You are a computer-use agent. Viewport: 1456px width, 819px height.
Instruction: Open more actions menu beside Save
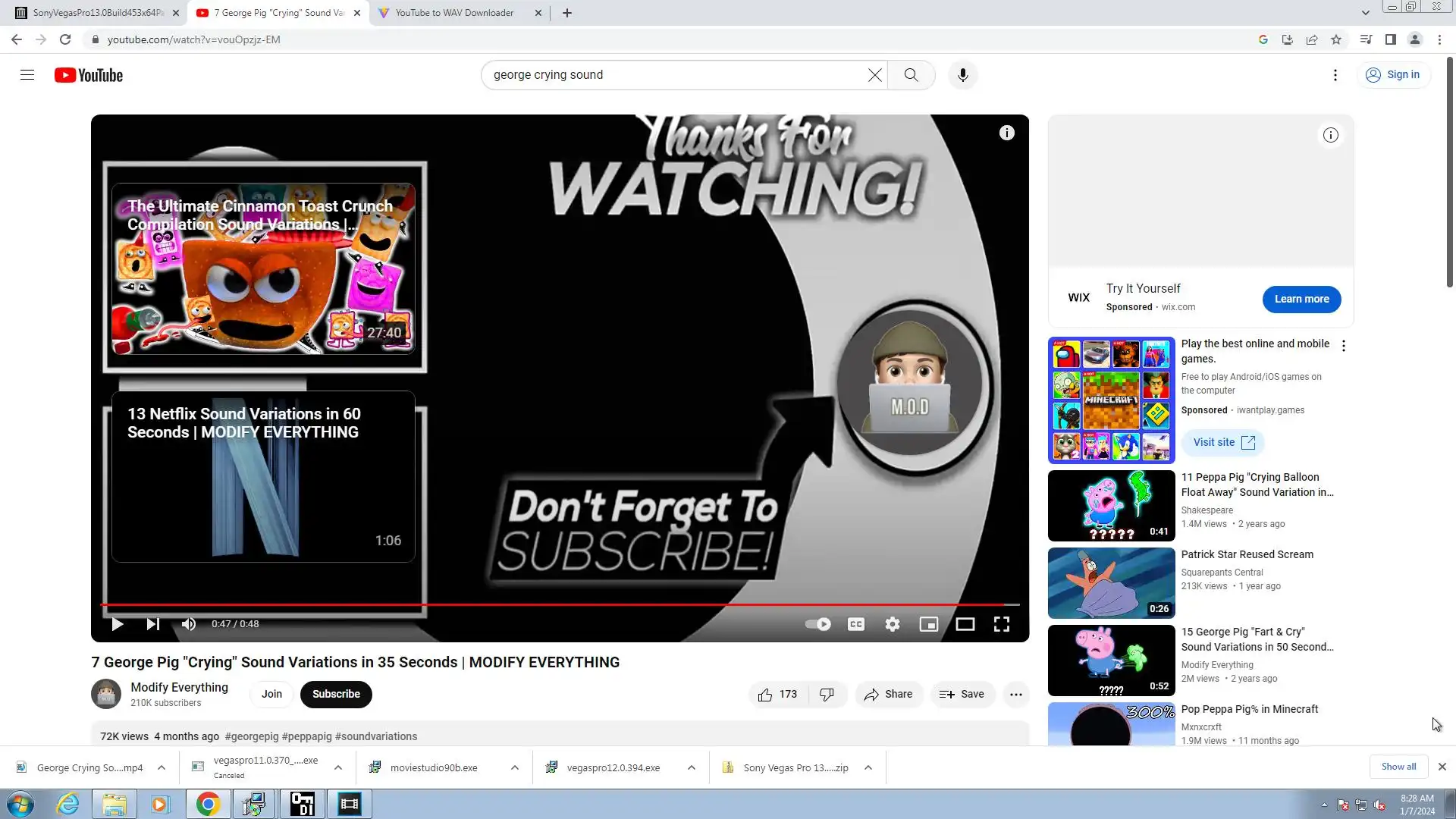(1015, 694)
